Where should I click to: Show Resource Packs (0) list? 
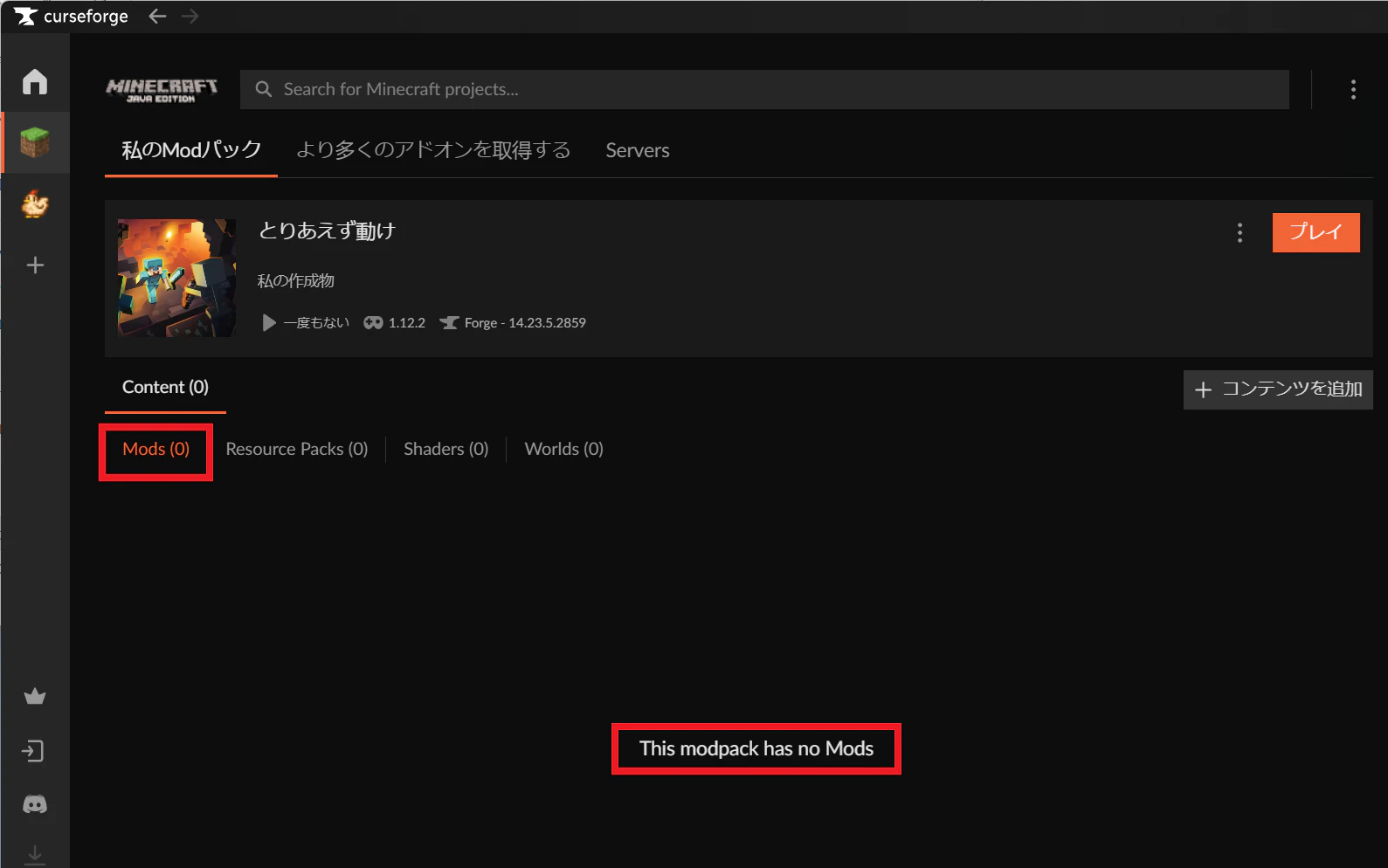[x=297, y=449]
